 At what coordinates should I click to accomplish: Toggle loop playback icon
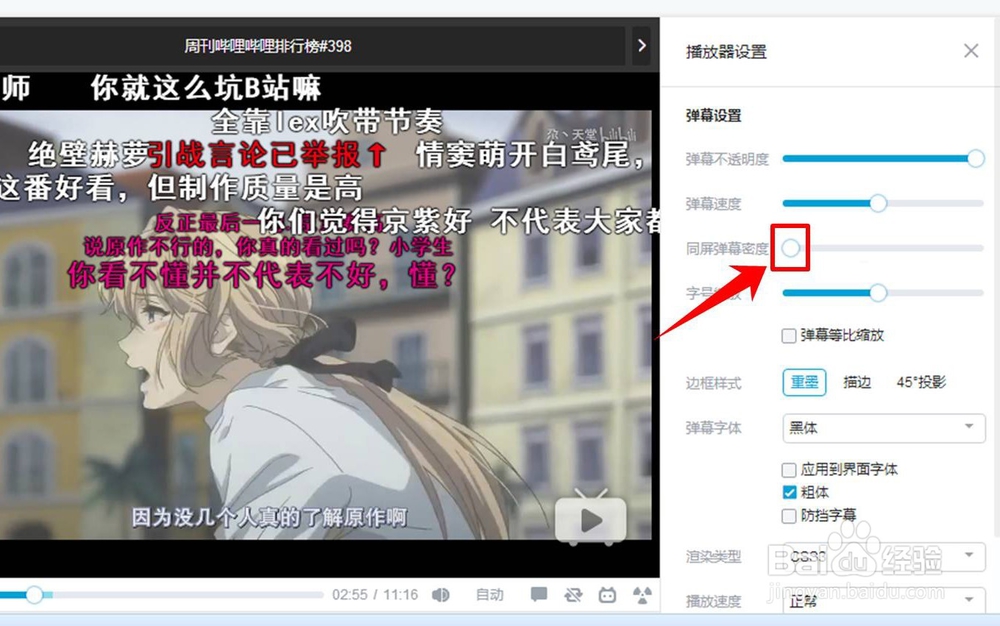coord(573,595)
